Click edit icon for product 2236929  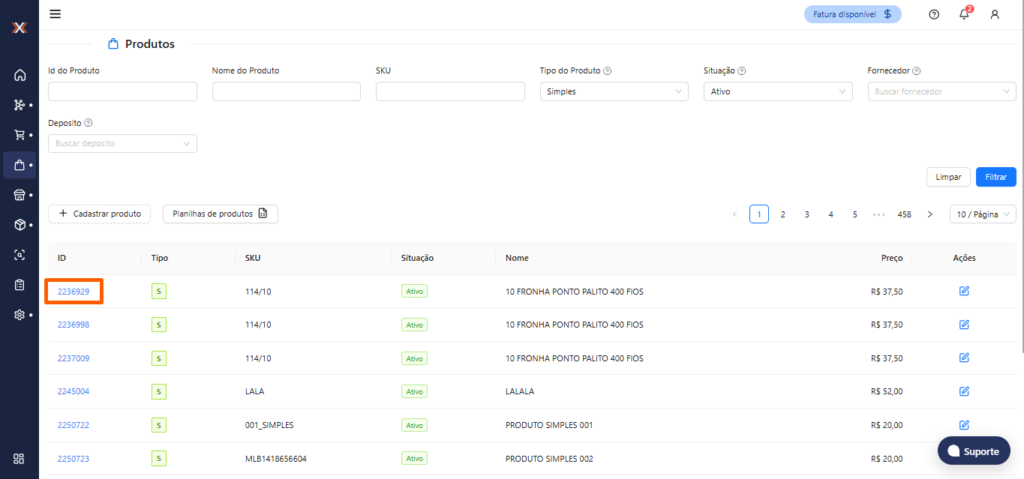(964, 291)
